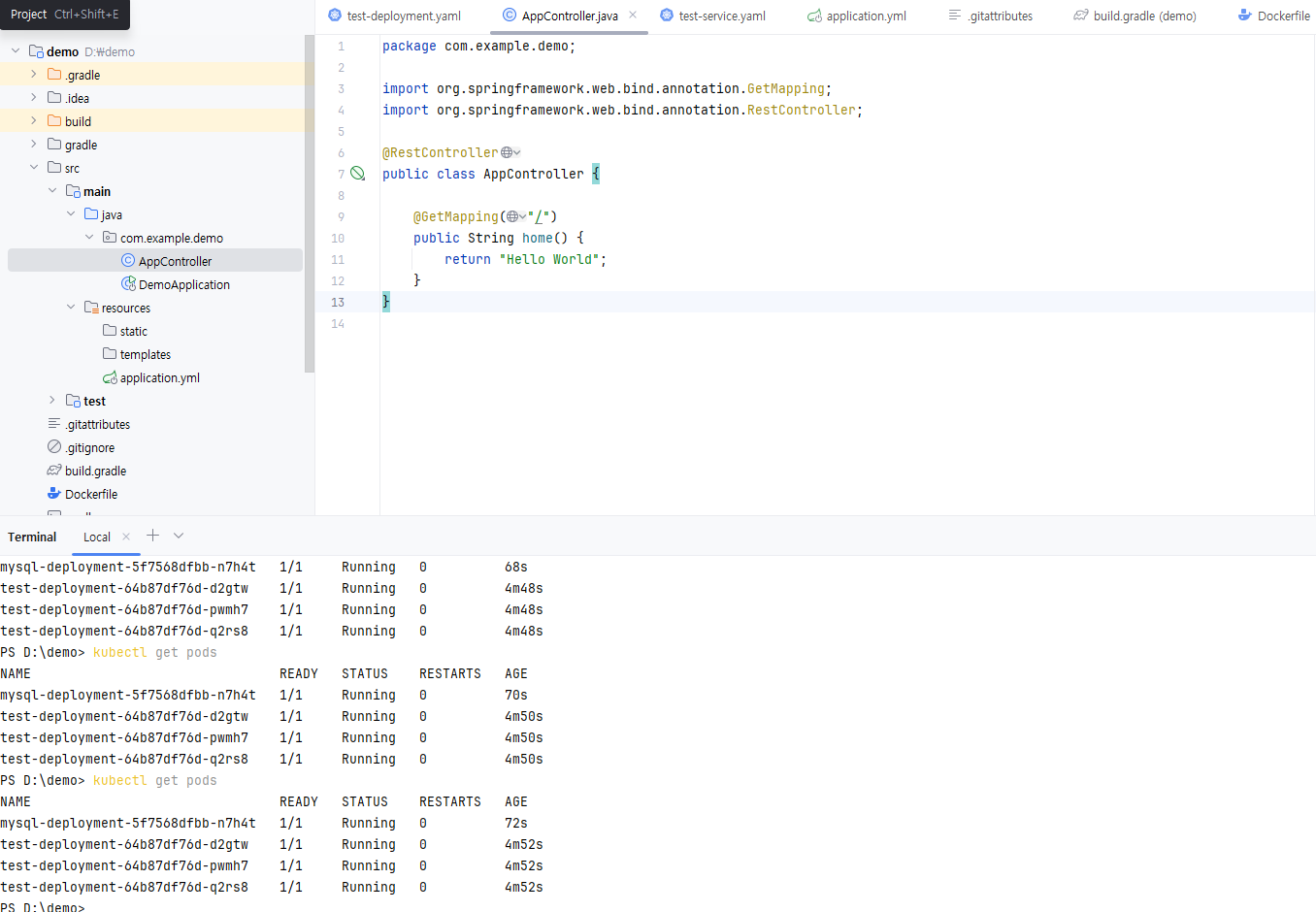Select the static folder
The image size is (1316, 912).
(134, 331)
